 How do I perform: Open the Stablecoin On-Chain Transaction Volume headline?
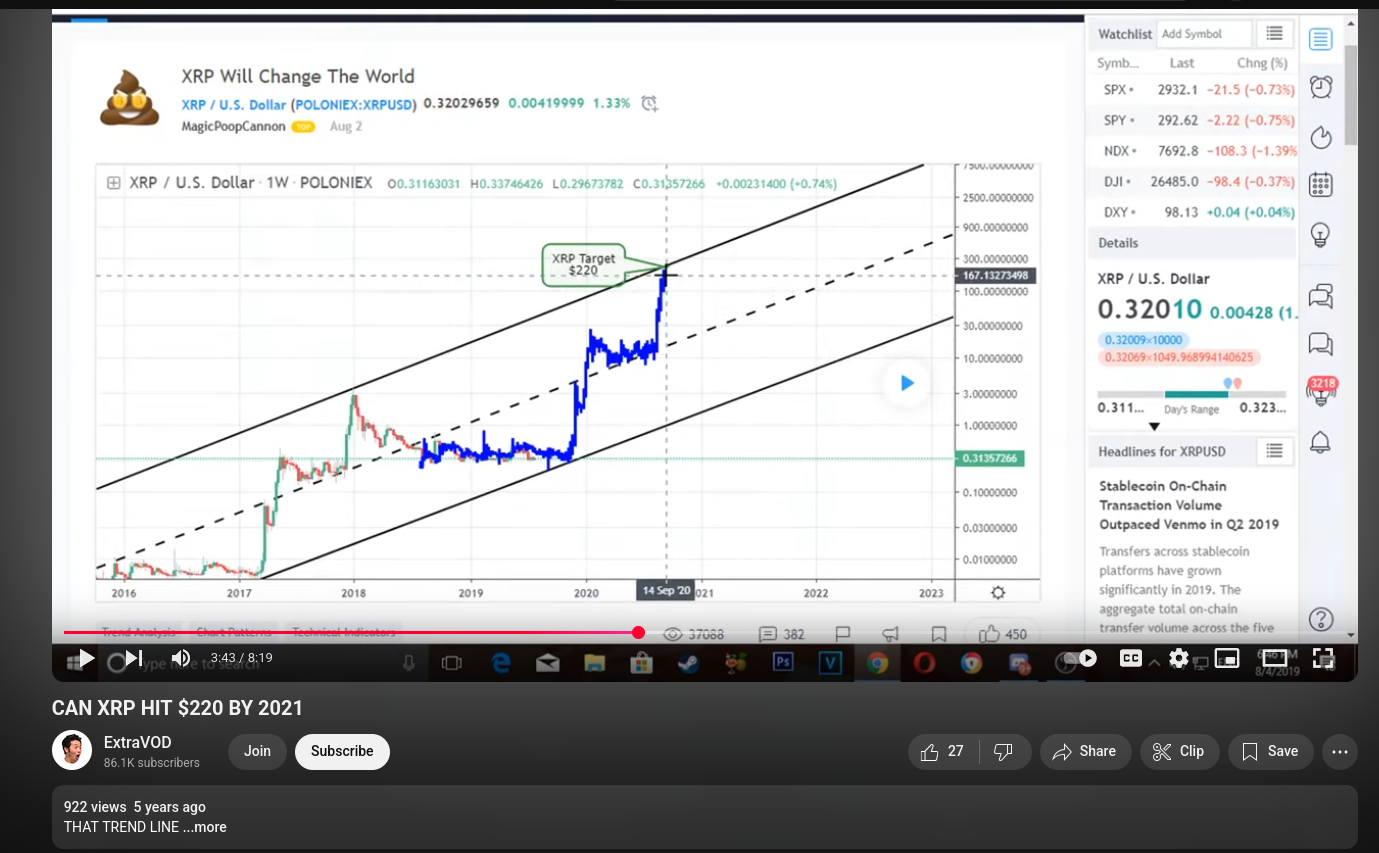[x=1188, y=505]
